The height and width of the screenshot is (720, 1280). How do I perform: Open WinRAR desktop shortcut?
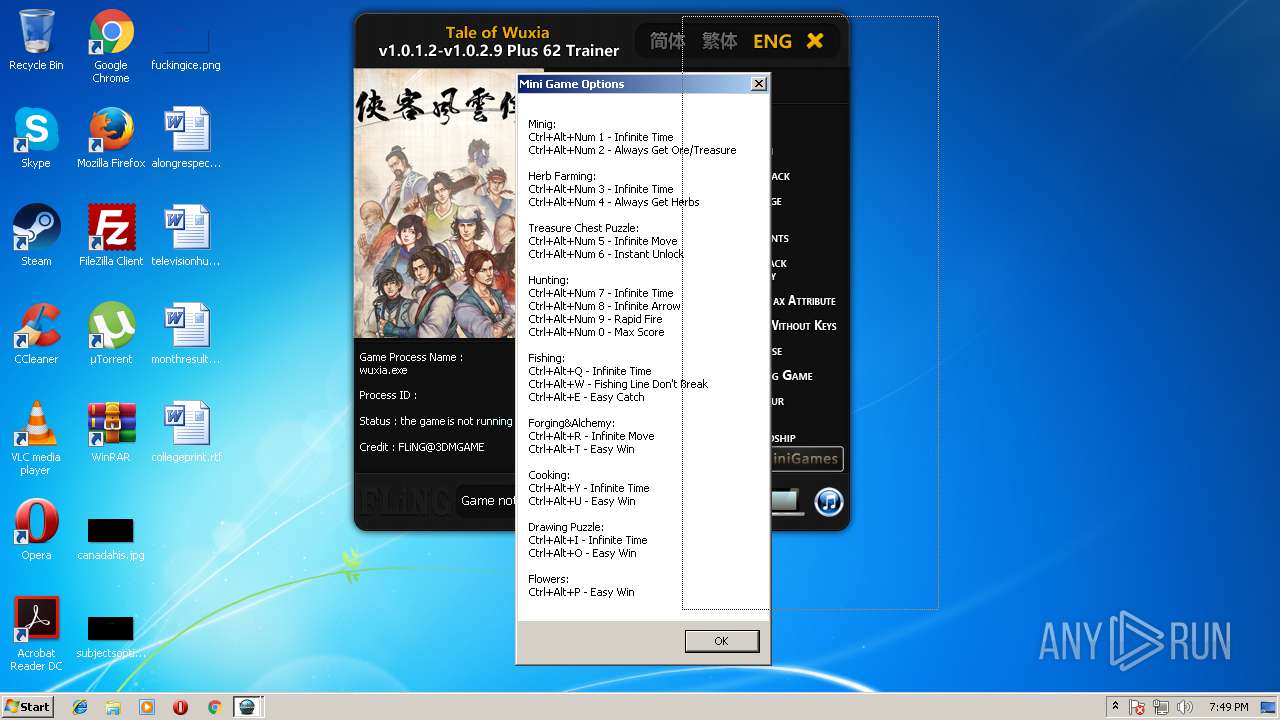pyautogui.click(x=111, y=433)
